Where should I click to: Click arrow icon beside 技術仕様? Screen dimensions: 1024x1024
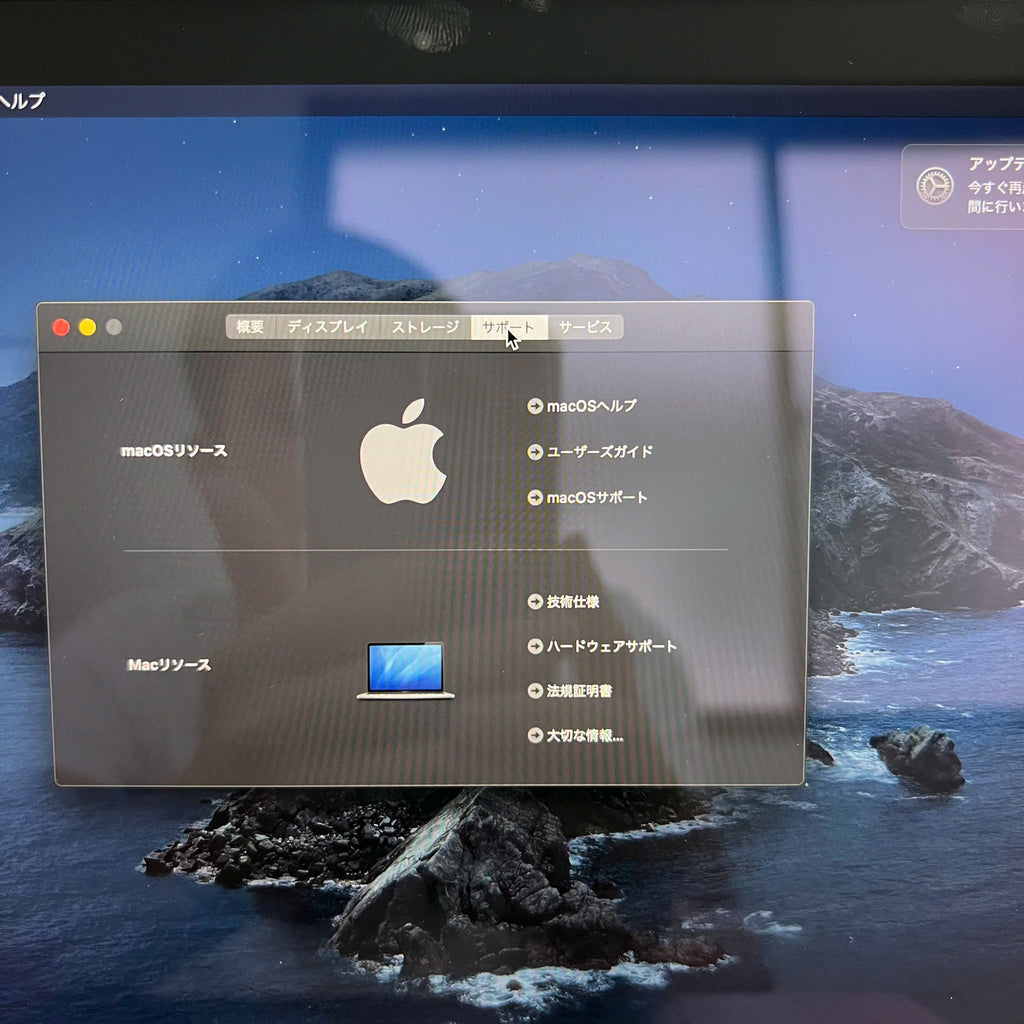(x=535, y=601)
